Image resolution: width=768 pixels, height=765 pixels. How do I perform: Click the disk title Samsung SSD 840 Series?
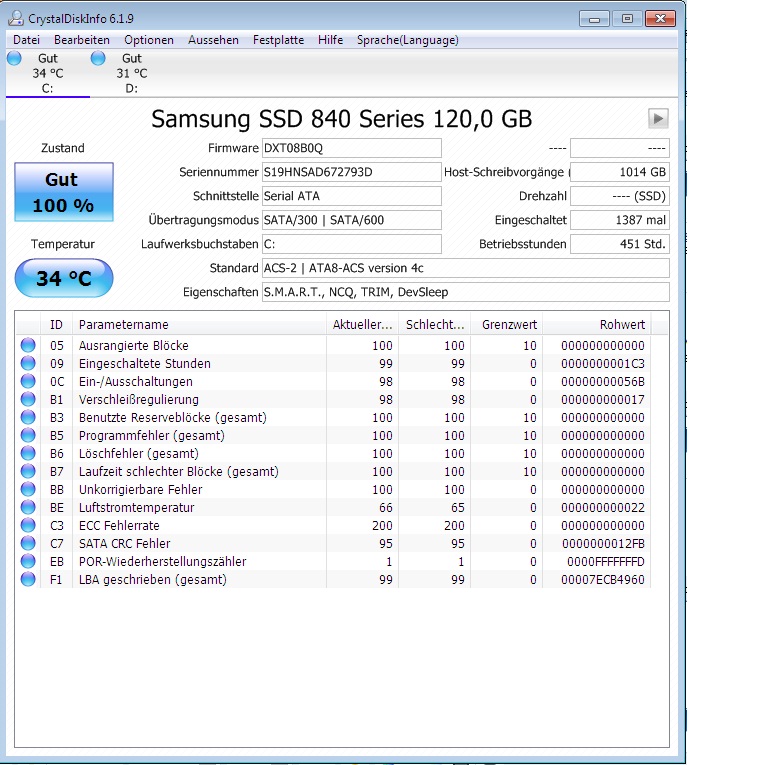341,119
